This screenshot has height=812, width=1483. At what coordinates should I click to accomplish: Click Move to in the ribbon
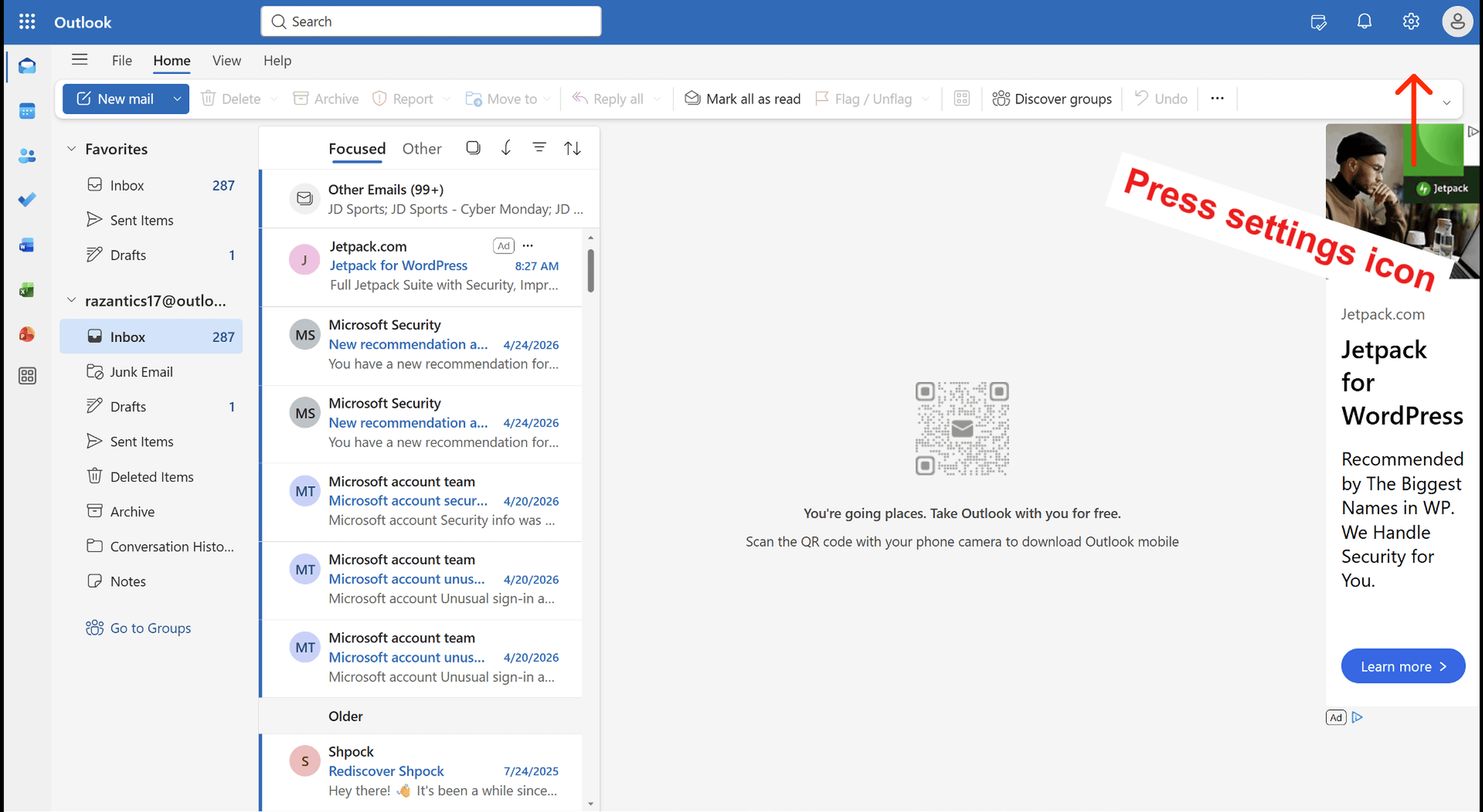(501, 99)
